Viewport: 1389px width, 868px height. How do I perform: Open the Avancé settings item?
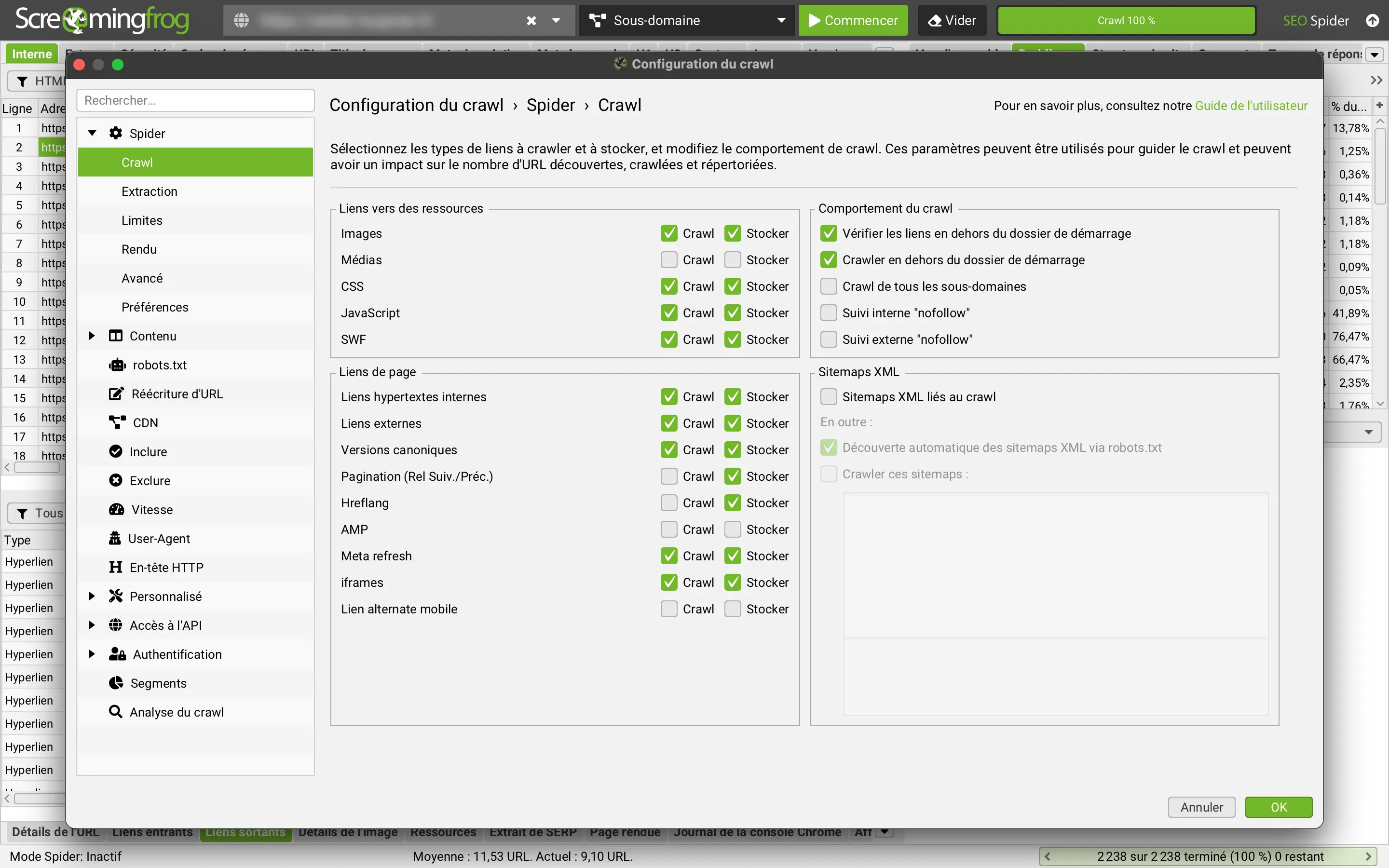pyautogui.click(x=195, y=278)
